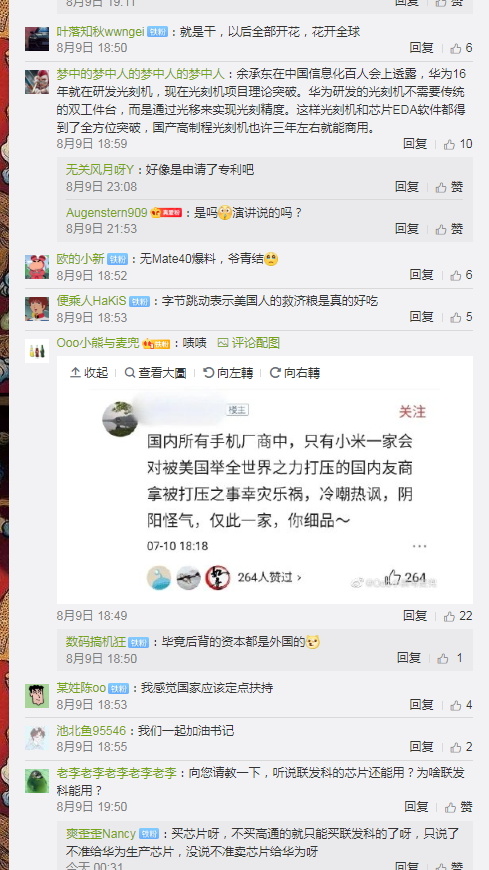Rotate image left with 向左转
Screen dimensions: 489x870
click(x=229, y=373)
